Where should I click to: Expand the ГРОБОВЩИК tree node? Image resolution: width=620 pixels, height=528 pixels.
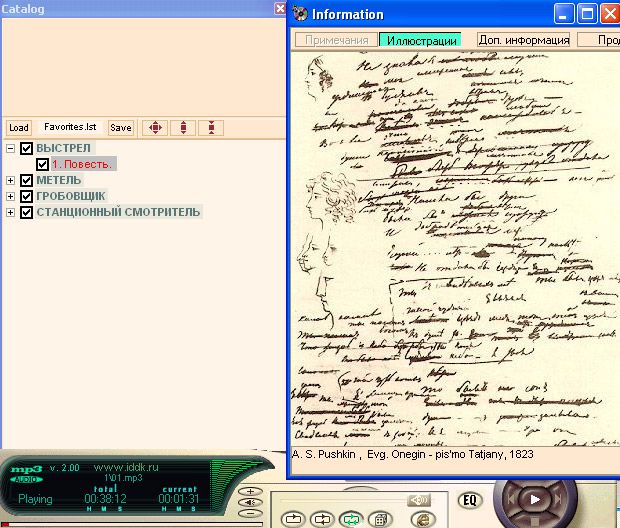click(x=11, y=196)
